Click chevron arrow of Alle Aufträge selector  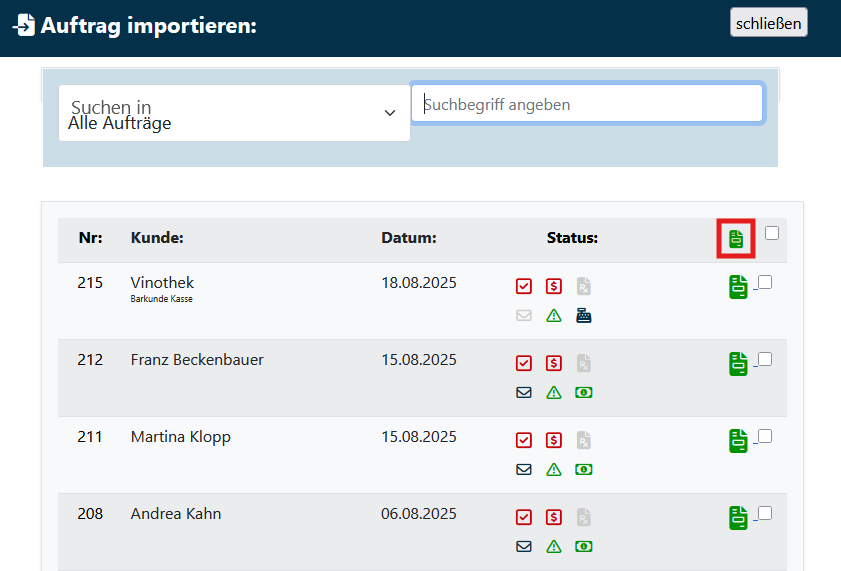point(390,113)
